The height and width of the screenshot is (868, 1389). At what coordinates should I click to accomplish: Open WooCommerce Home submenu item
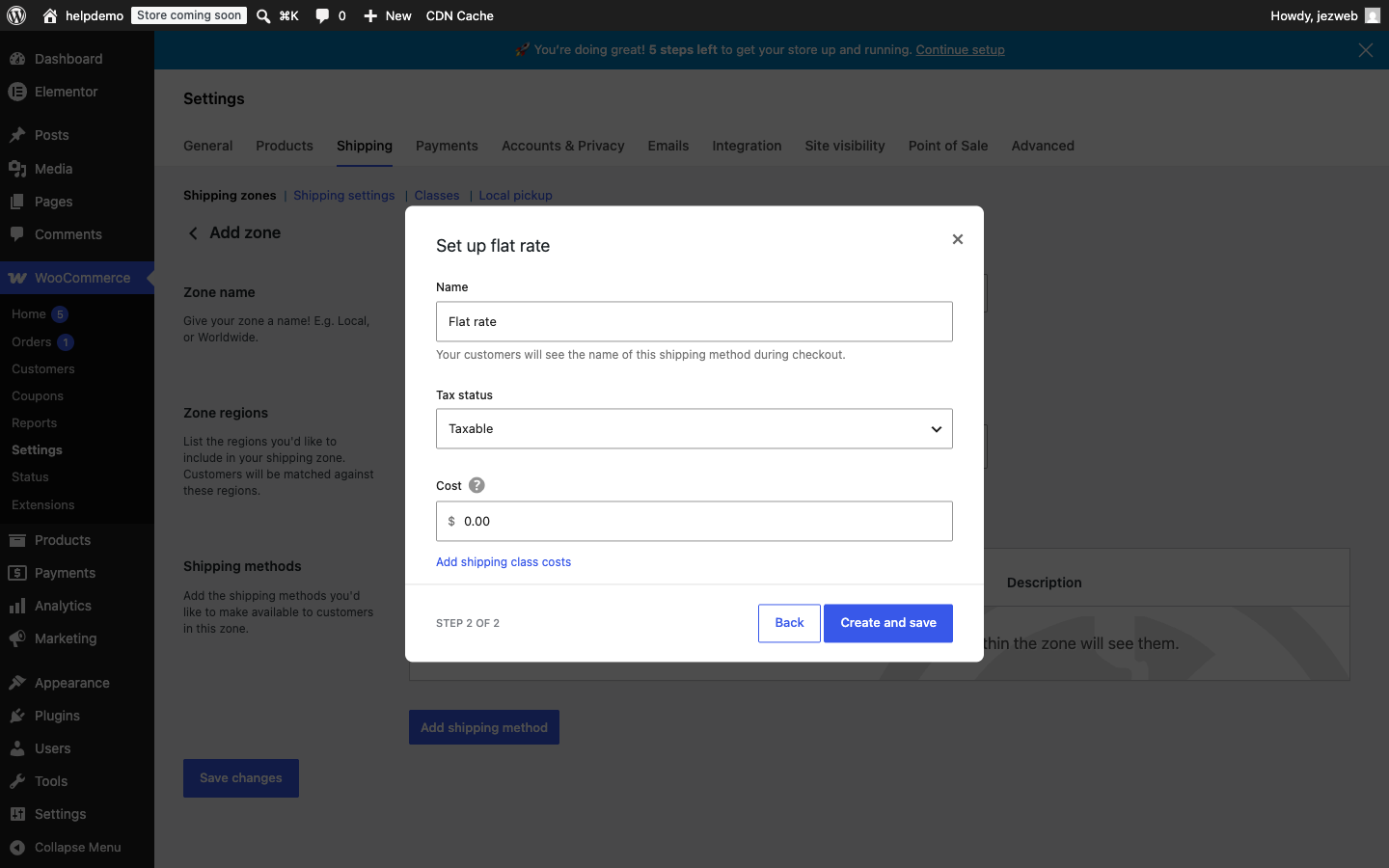(29, 314)
